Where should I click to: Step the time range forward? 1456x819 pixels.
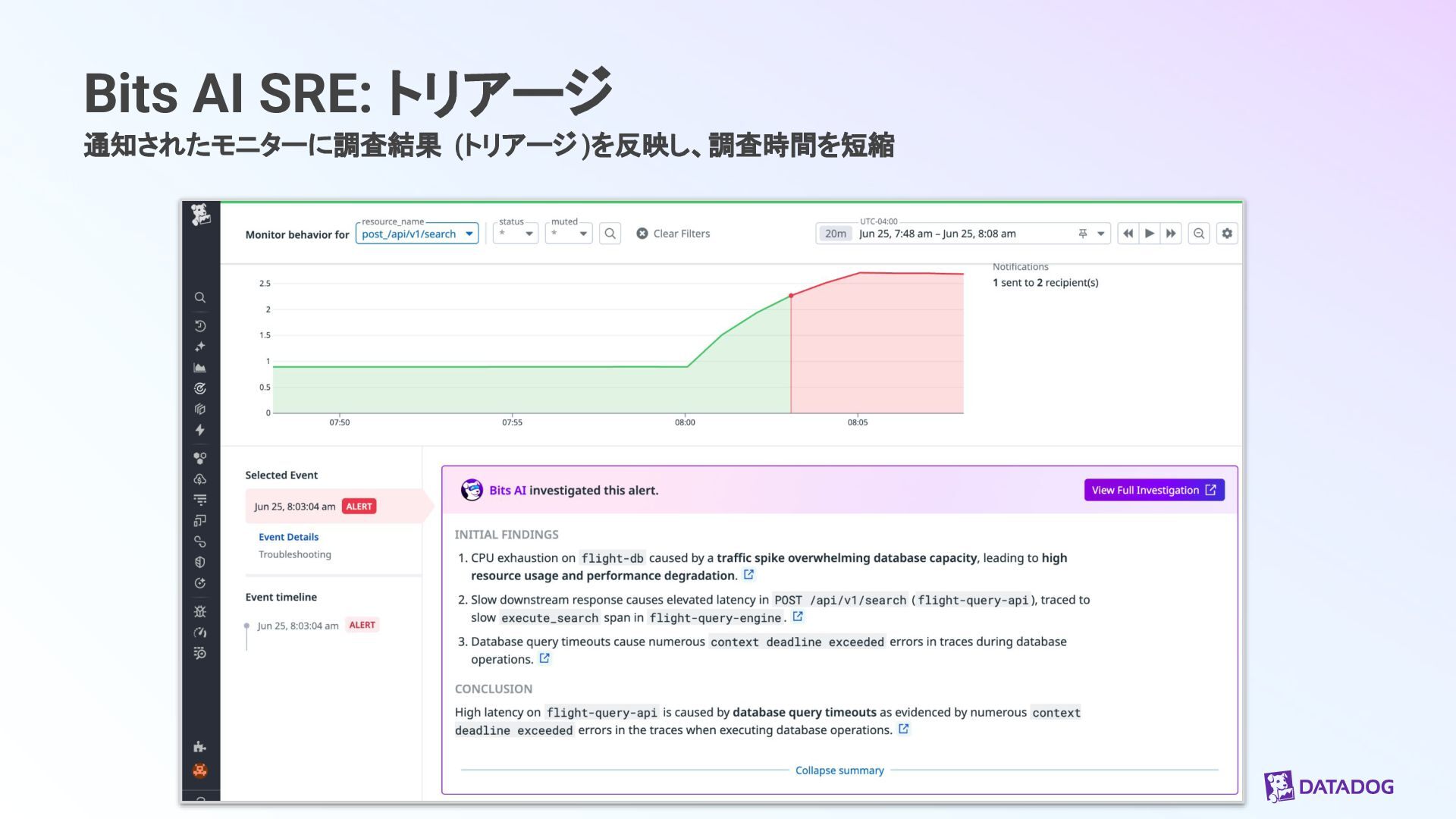click(1171, 234)
